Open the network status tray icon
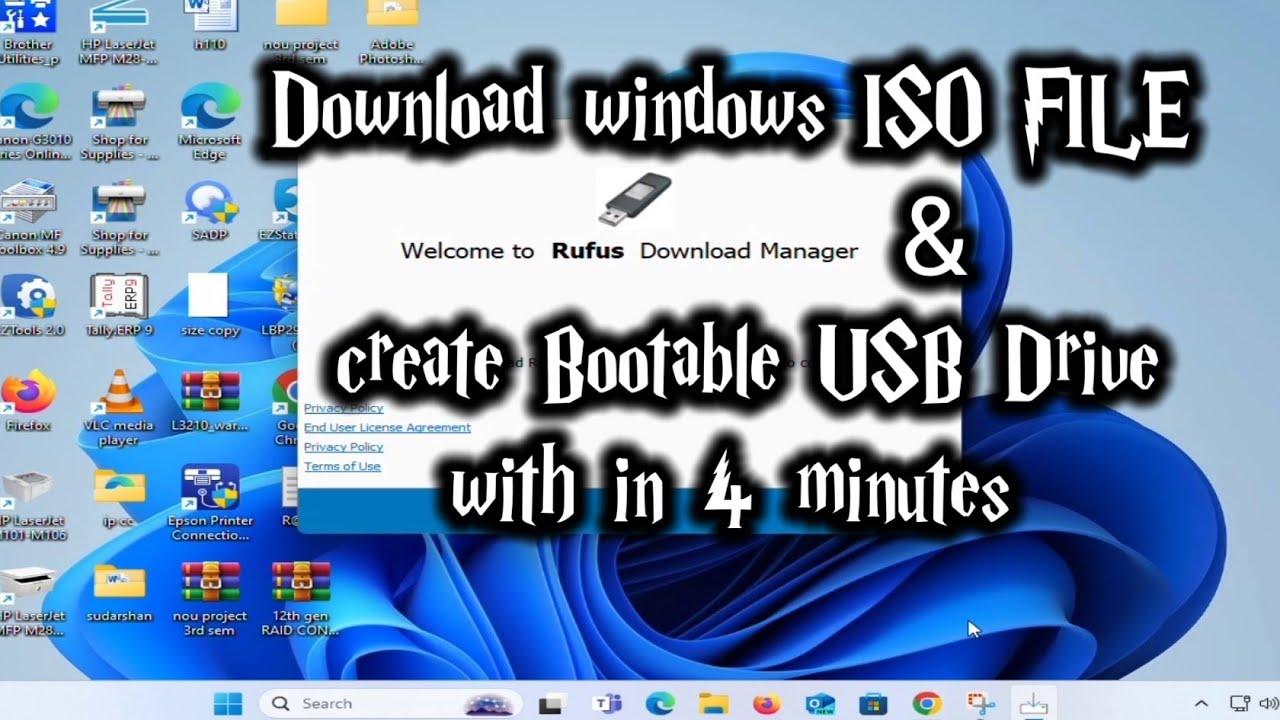Image resolution: width=1280 pixels, height=720 pixels. [x=1240, y=704]
